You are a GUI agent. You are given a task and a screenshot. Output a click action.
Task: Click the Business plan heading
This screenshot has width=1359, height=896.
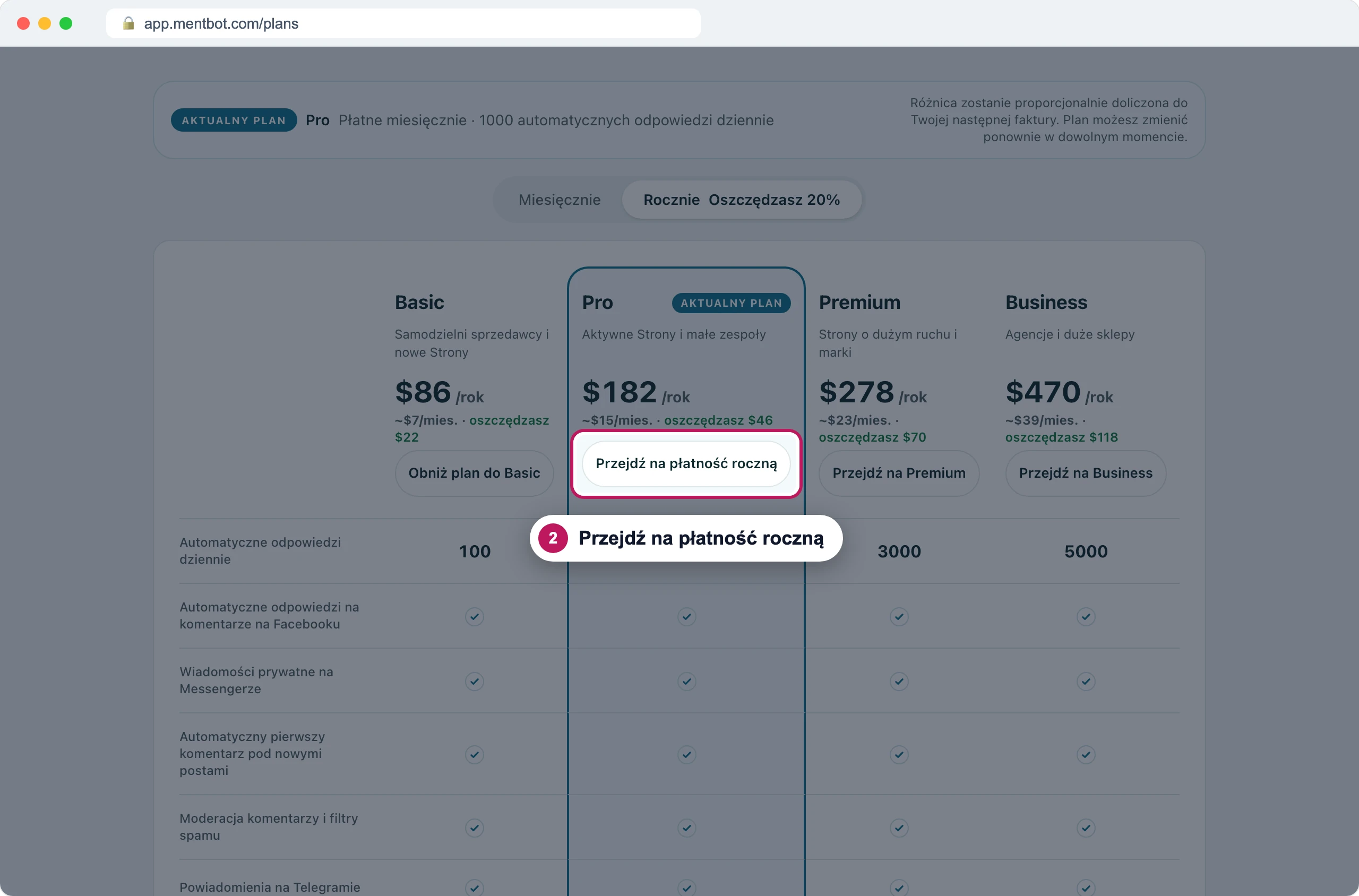click(x=1046, y=302)
